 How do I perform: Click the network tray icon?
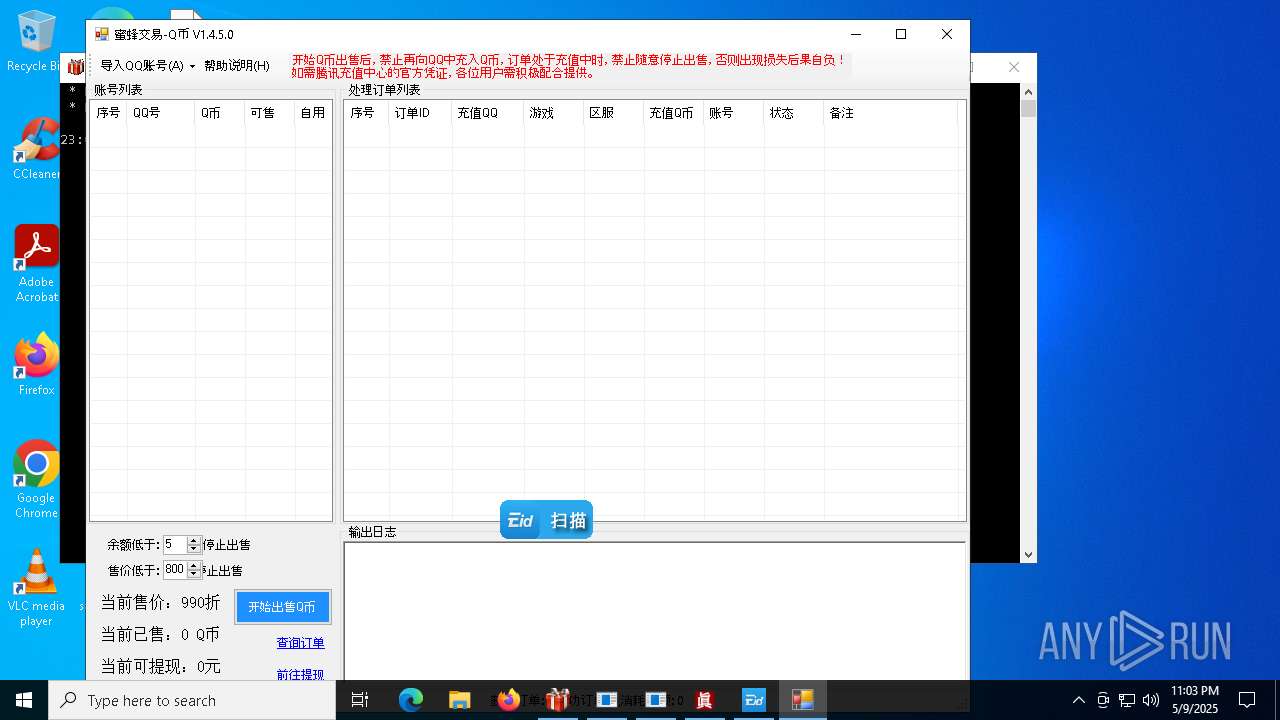1127,700
